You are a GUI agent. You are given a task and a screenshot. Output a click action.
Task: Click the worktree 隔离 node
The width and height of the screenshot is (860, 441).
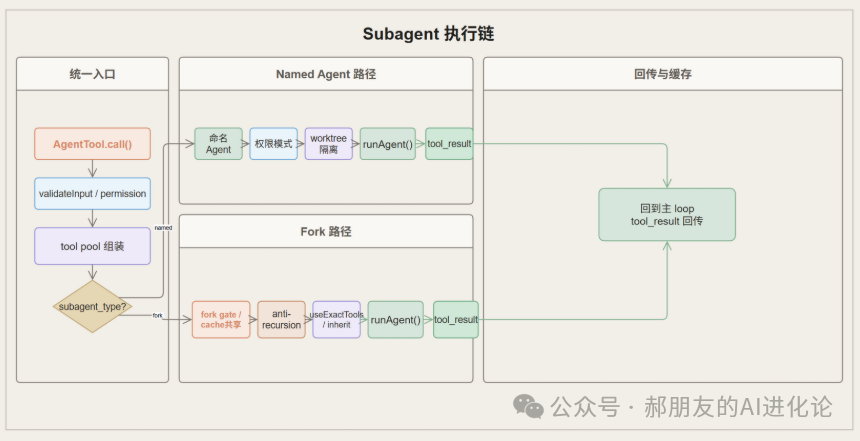329,144
